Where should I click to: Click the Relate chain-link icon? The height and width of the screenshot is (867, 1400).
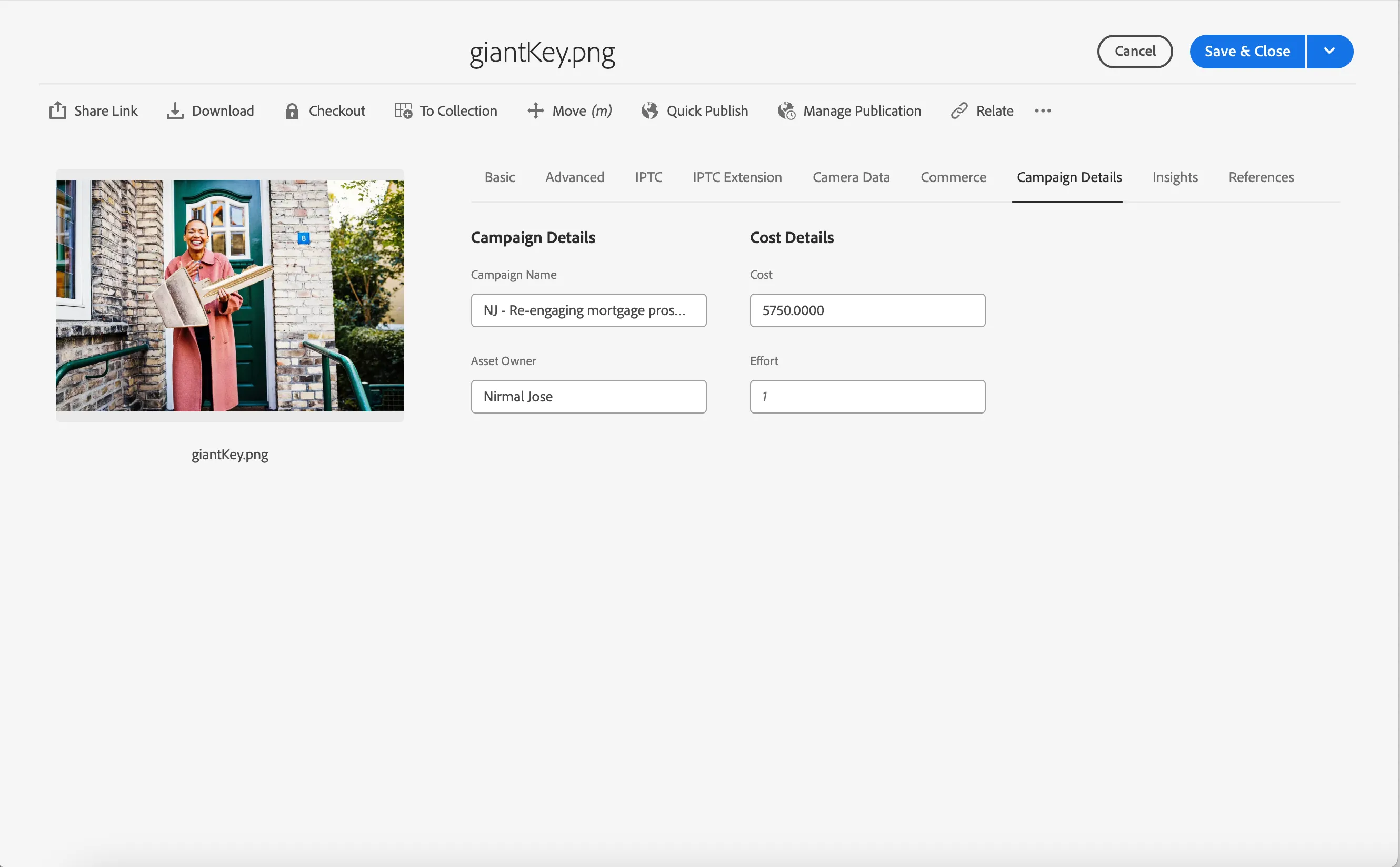tap(959, 110)
